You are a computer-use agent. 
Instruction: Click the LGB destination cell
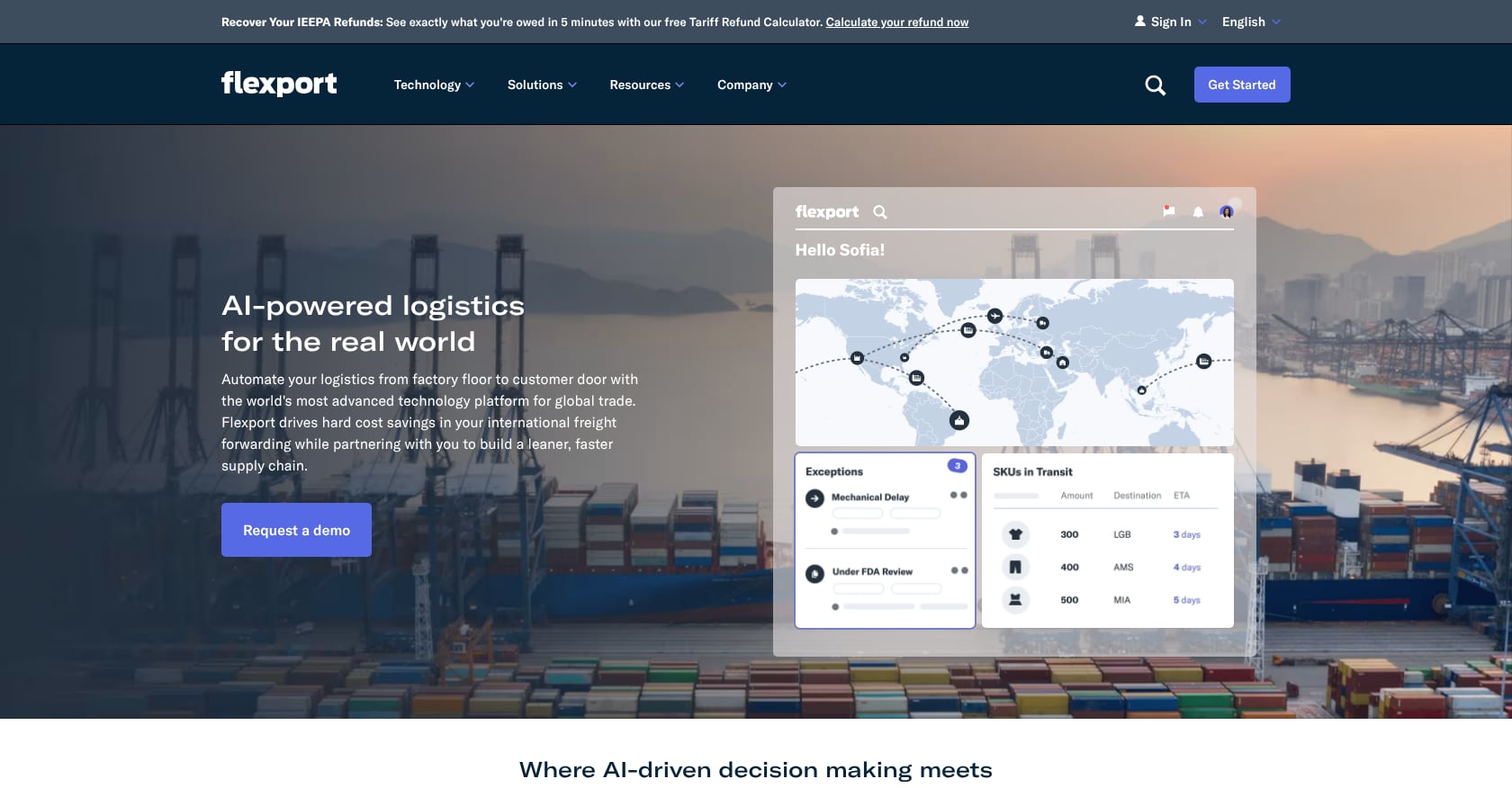point(1121,534)
